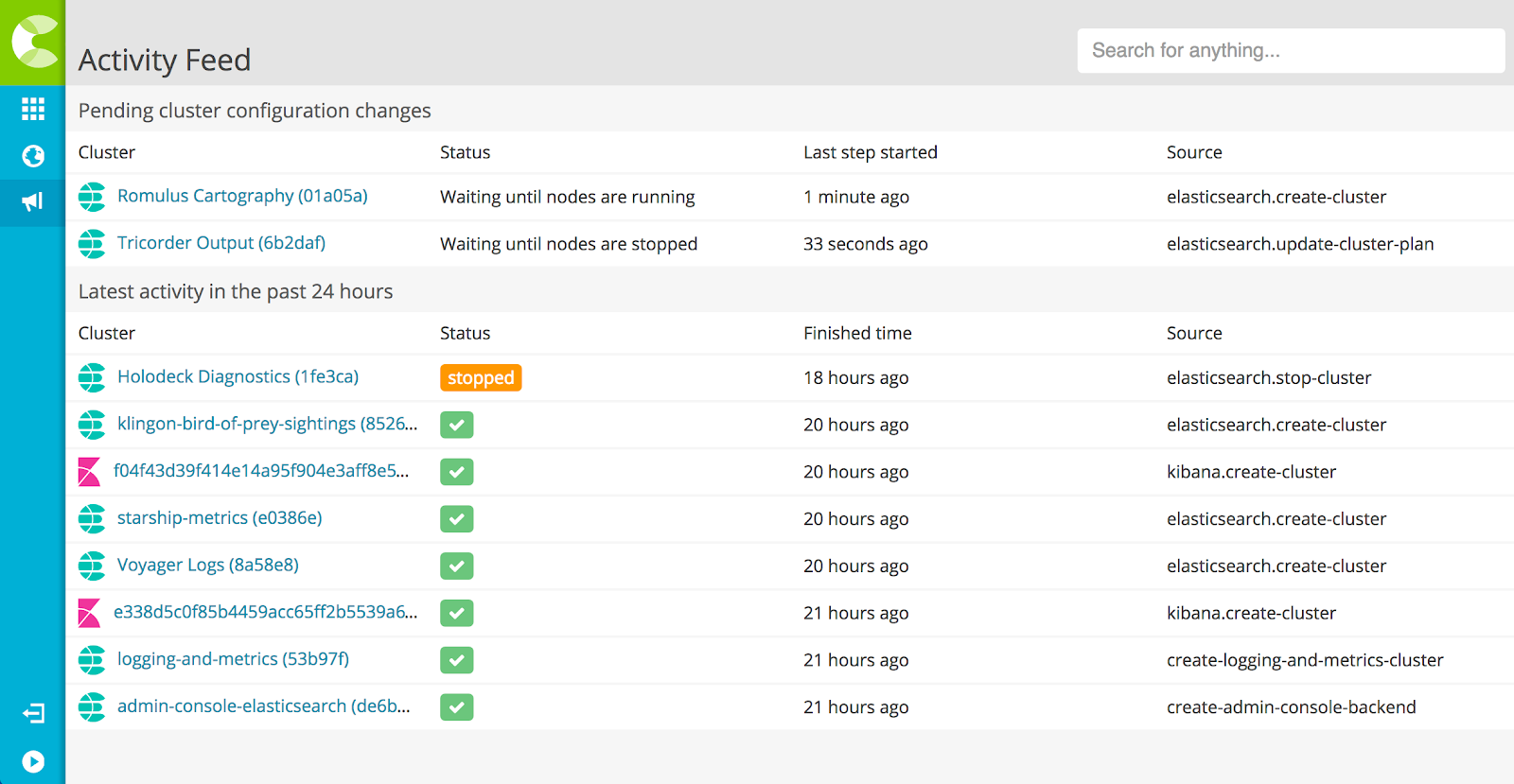Screen dimensions: 1514x784
Task: Click '1 minute ago' cell
Action: click(856, 197)
